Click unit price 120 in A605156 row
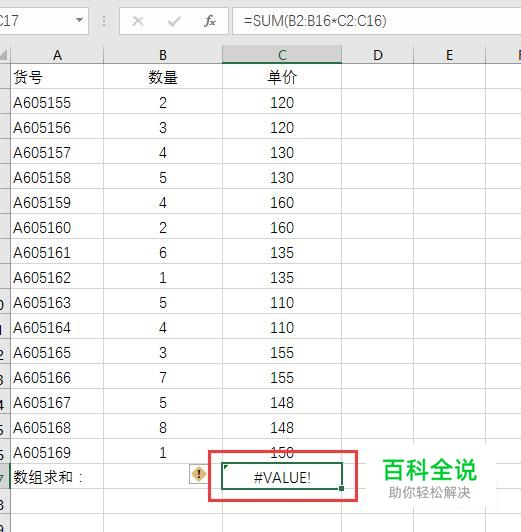Viewport: 521px width, 532px height. (282, 127)
